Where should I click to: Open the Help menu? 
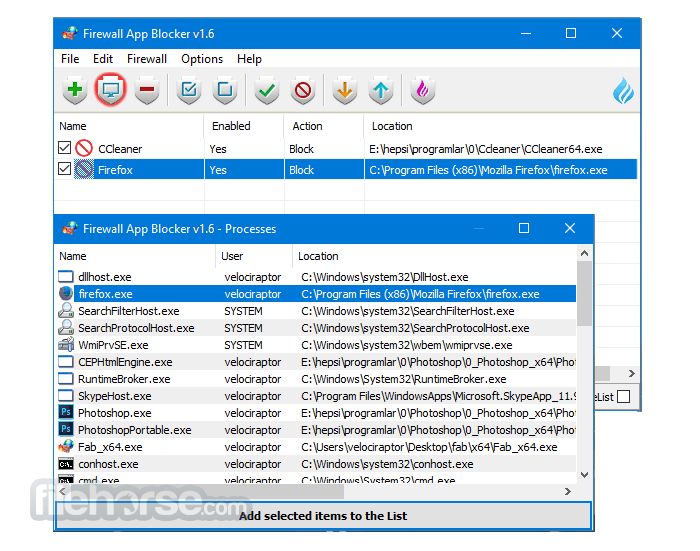(249, 59)
